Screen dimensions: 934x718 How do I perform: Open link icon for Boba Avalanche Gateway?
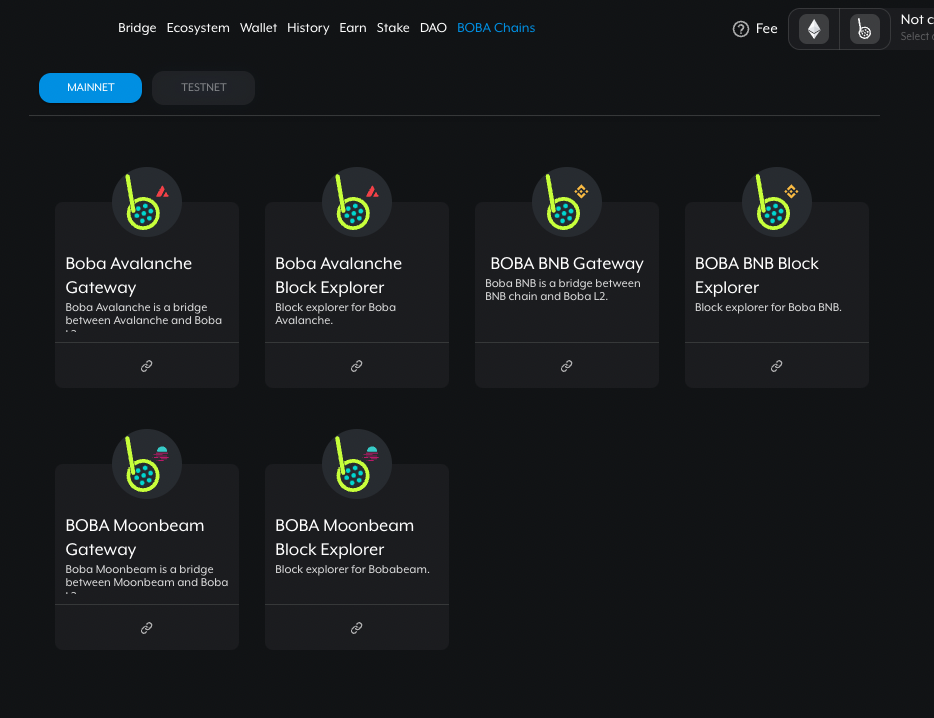[x=147, y=366]
